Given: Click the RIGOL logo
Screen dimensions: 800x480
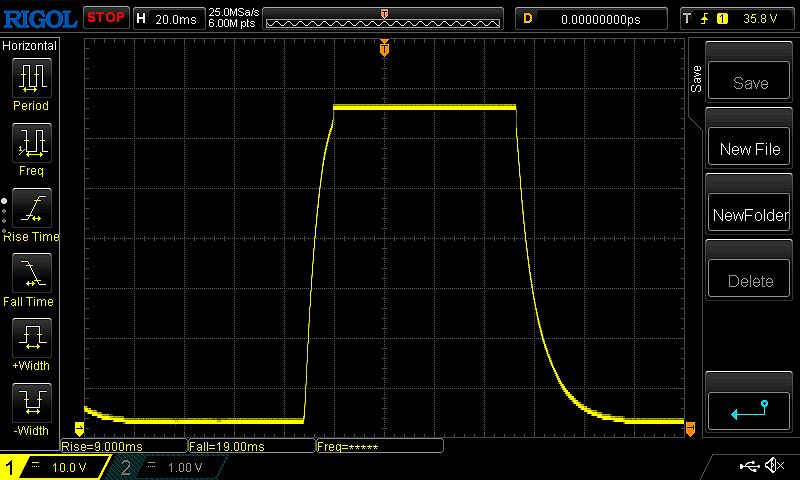Looking at the screenshot, I should (x=40, y=19).
